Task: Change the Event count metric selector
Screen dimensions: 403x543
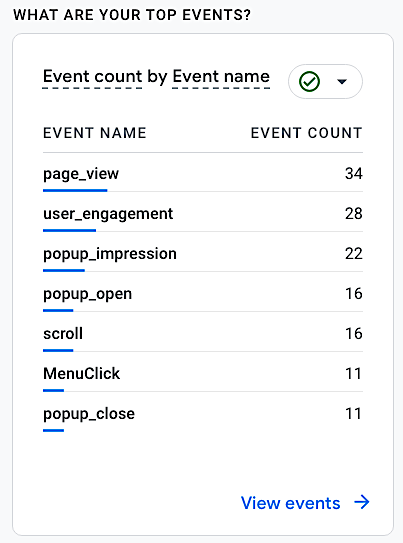Action: [x=92, y=77]
